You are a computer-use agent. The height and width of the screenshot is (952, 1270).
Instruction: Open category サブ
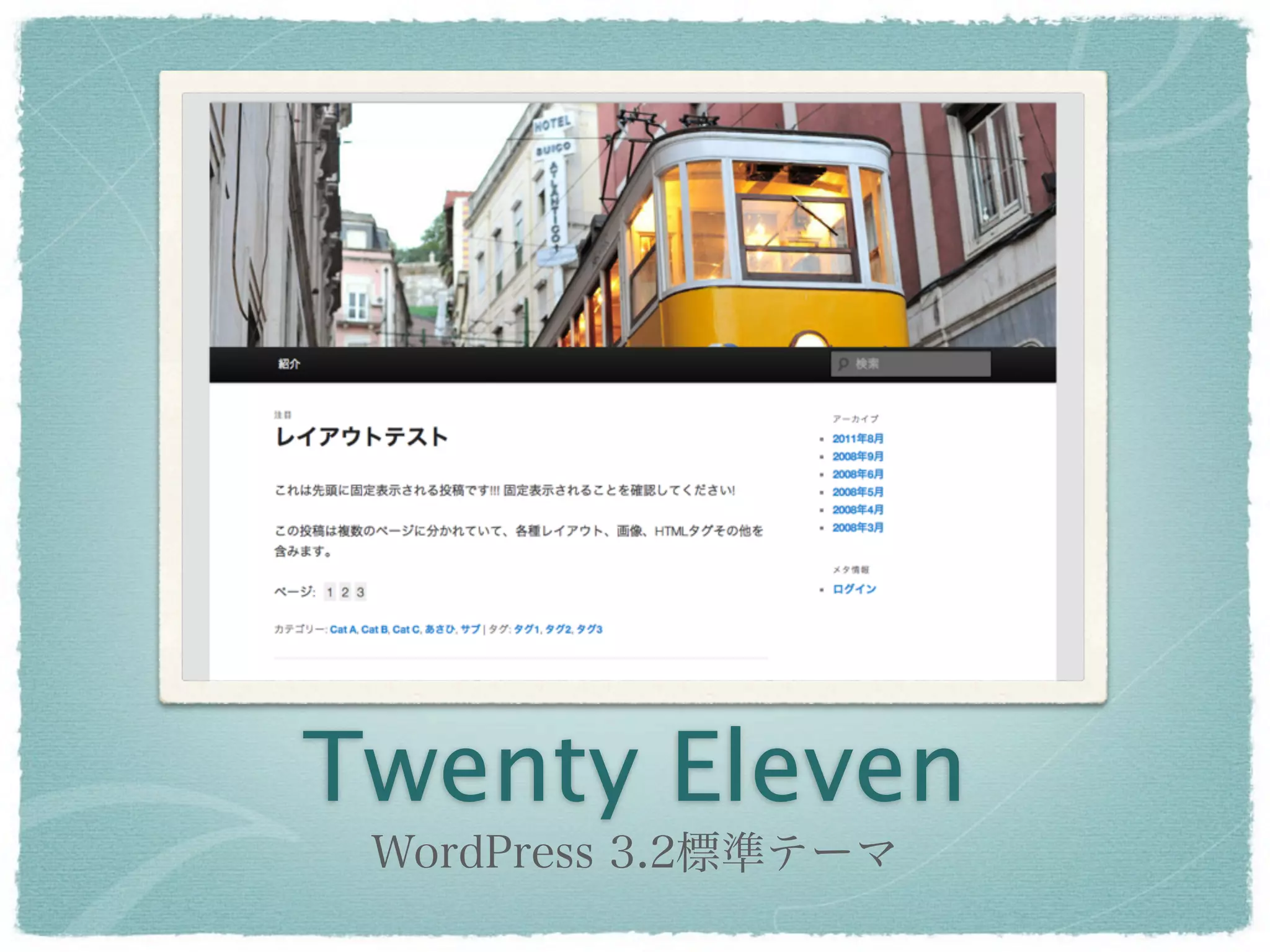click(x=470, y=629)
